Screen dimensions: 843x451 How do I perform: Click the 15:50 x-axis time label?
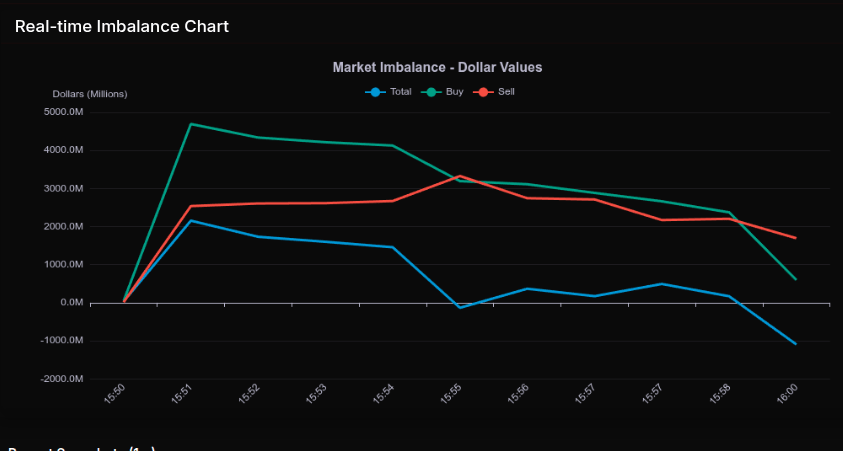point(116,395)
